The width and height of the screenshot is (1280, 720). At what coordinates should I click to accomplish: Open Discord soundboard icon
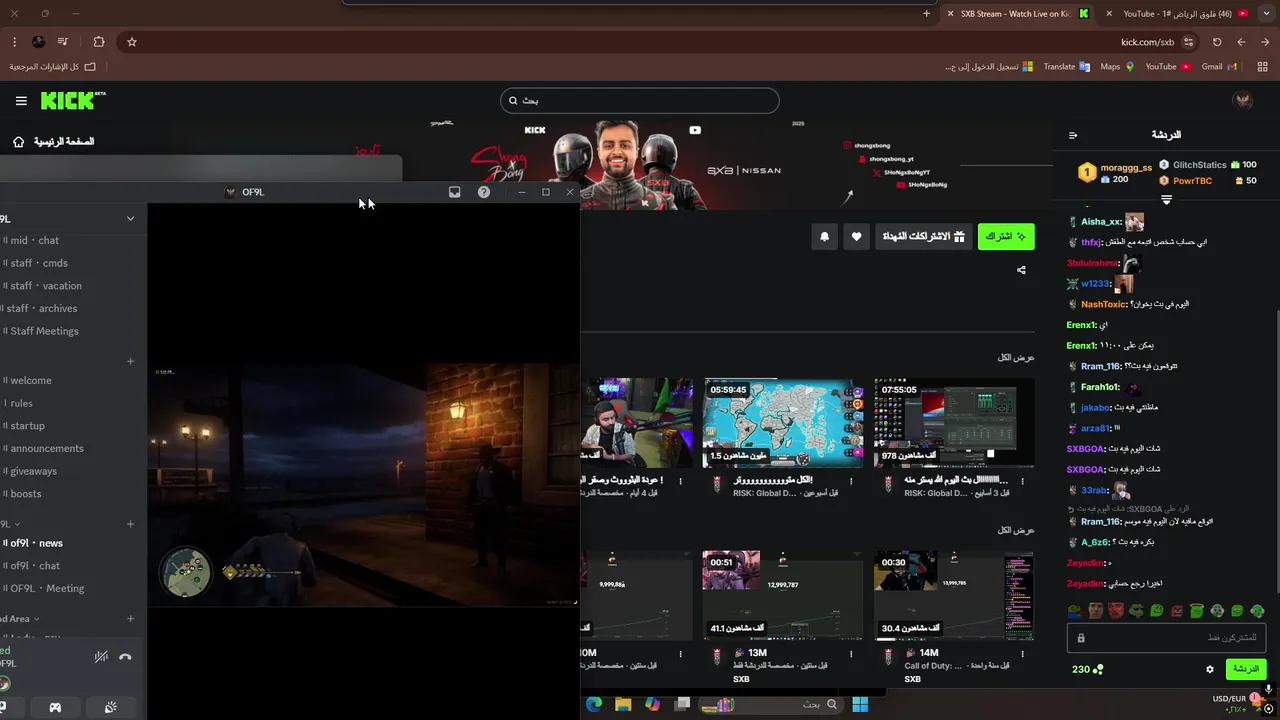[x=111, y=707]
